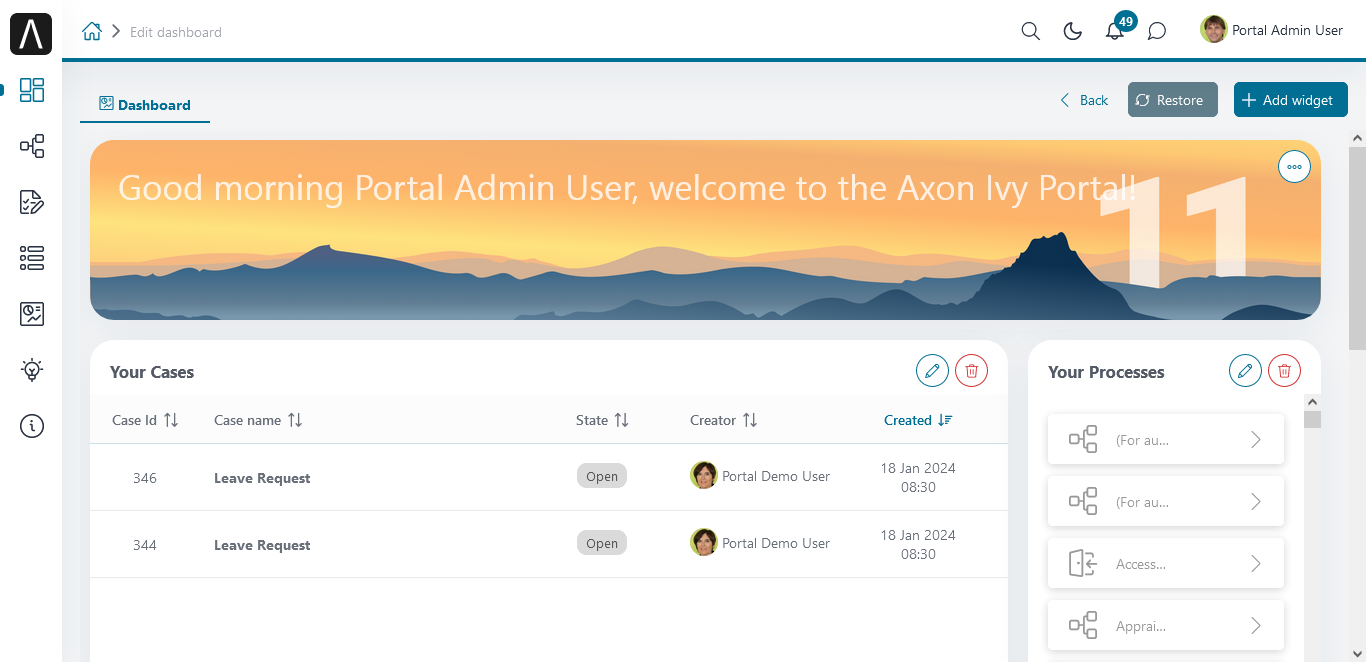Expand the Access process chevron

point(1256,564)
